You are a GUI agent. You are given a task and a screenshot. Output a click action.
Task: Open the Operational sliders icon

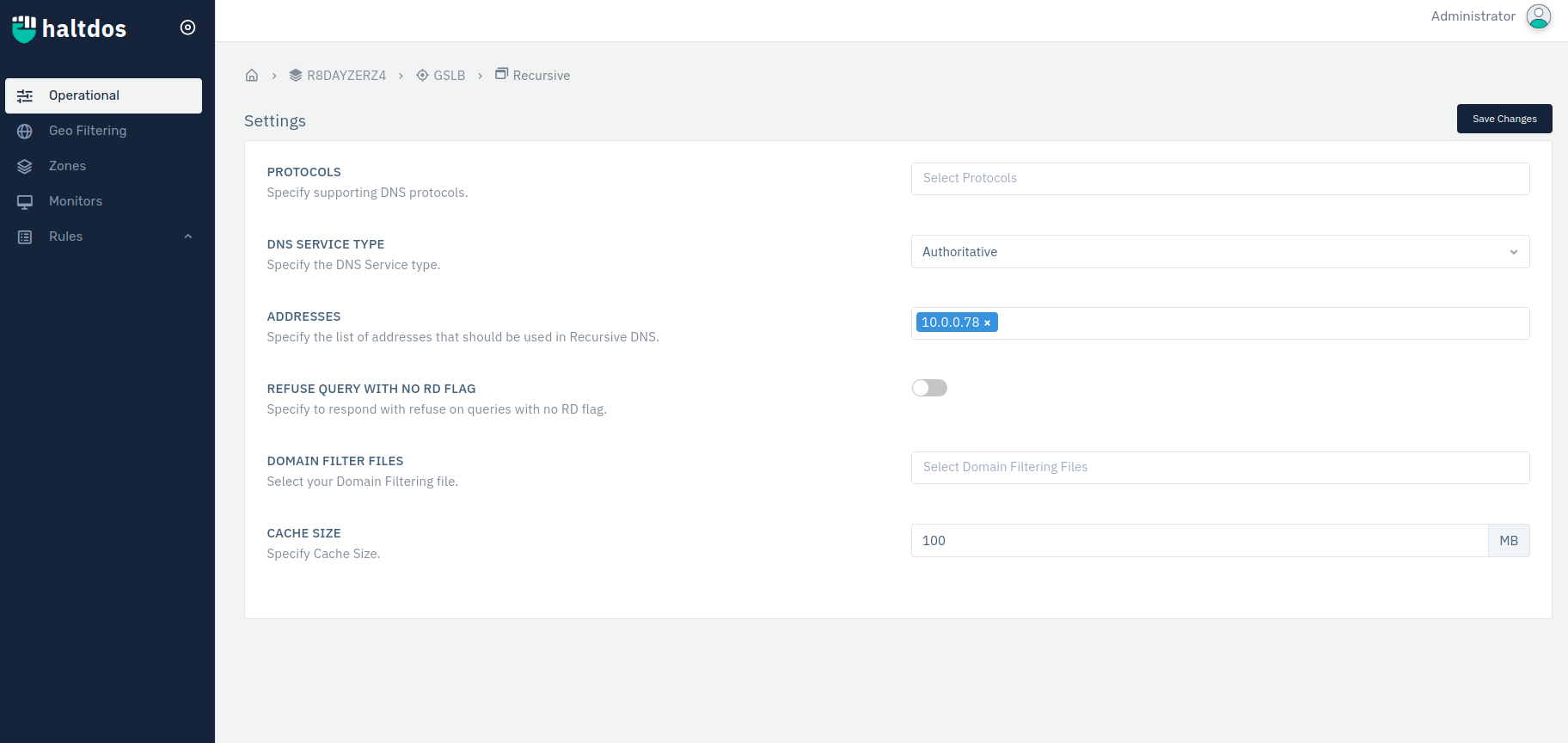(25, 95)
